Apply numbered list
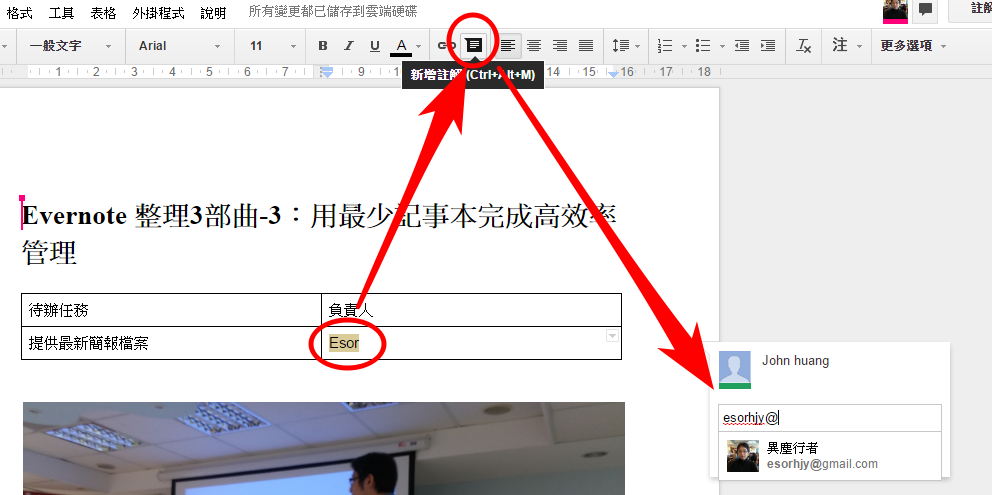This screenshot has height=495, width=992. pyautogui.click(x=665, y=46)
